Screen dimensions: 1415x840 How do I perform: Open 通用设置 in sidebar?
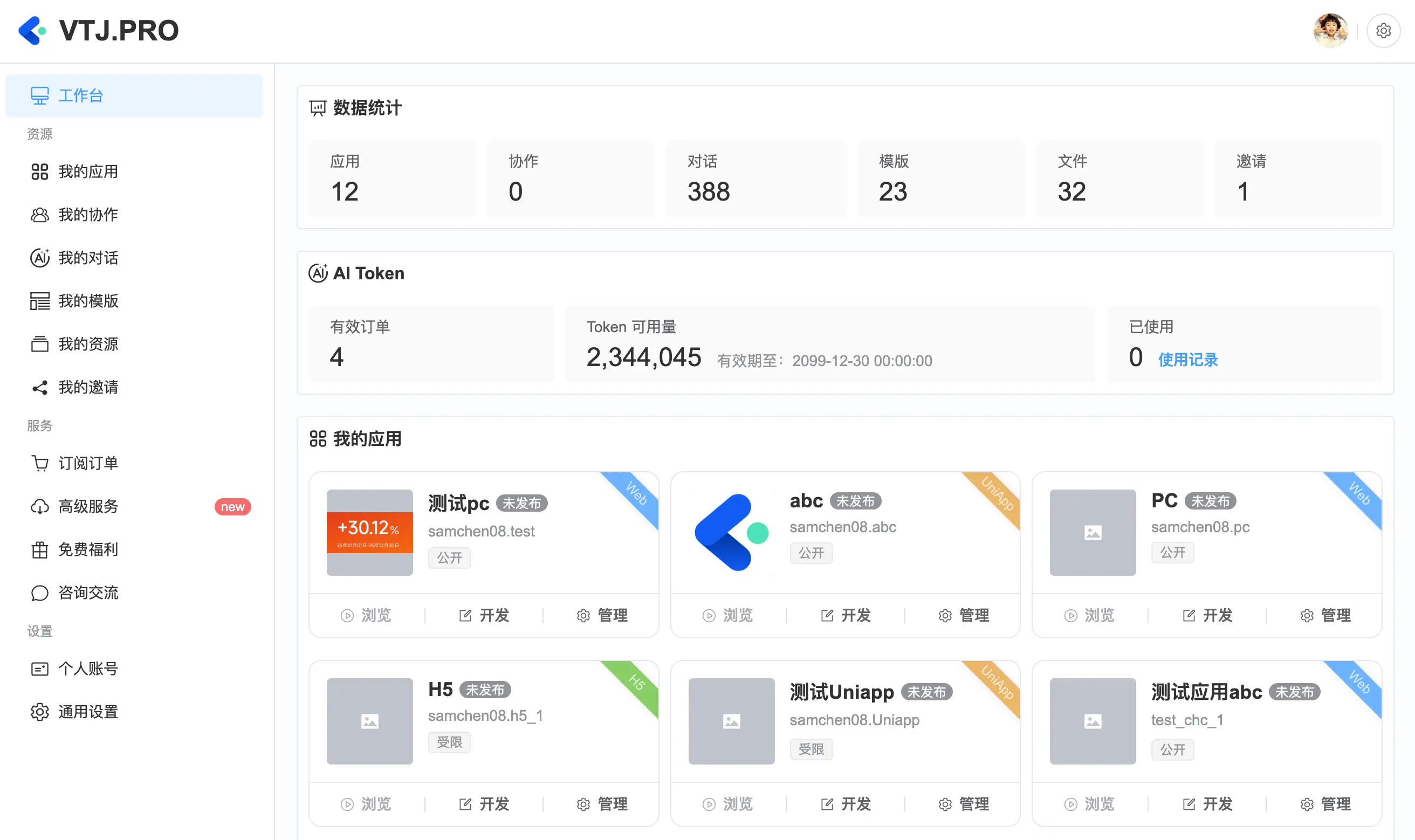[88, 712]
